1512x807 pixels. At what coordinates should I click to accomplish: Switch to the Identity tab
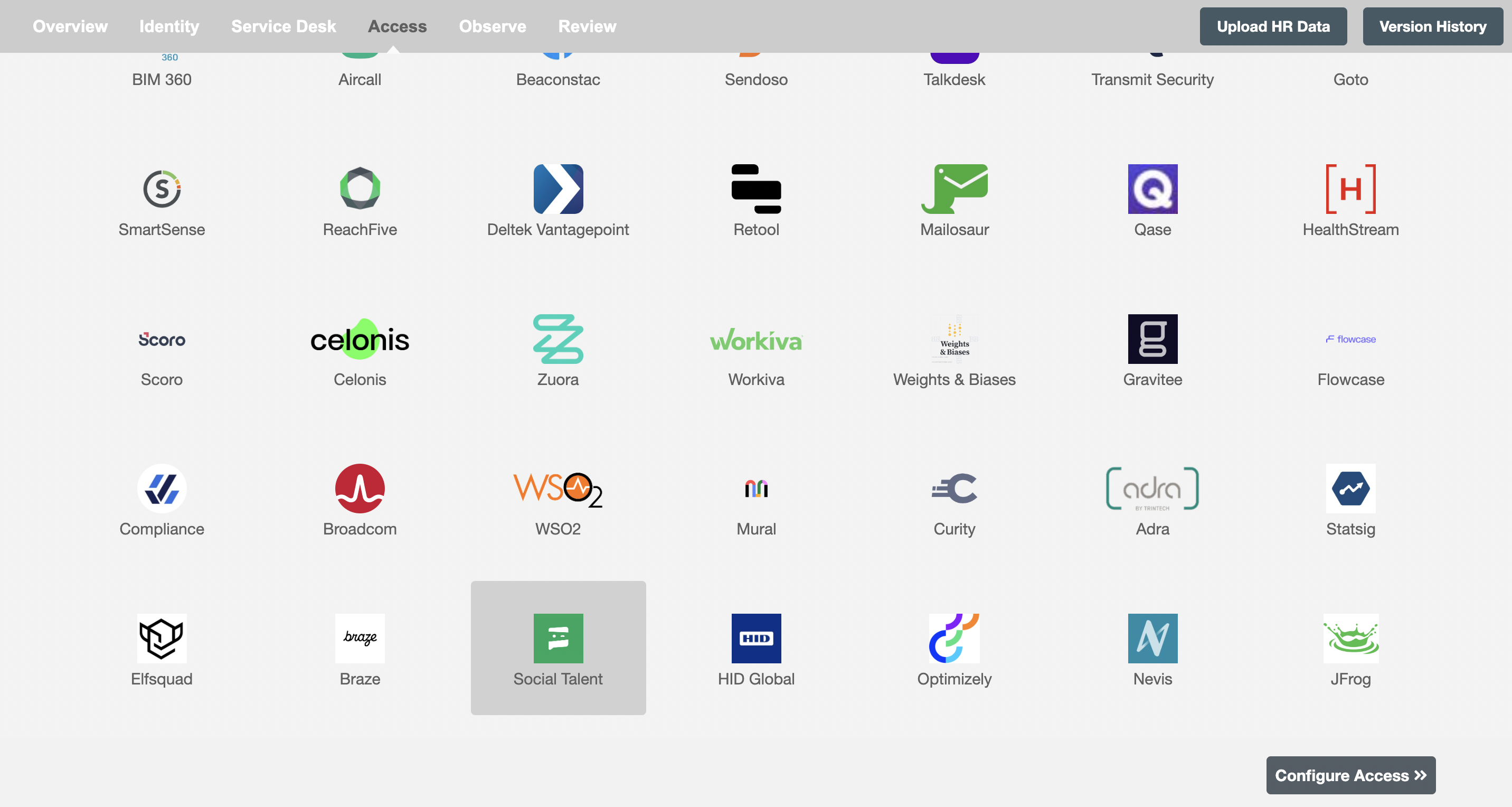click(167, 25)
